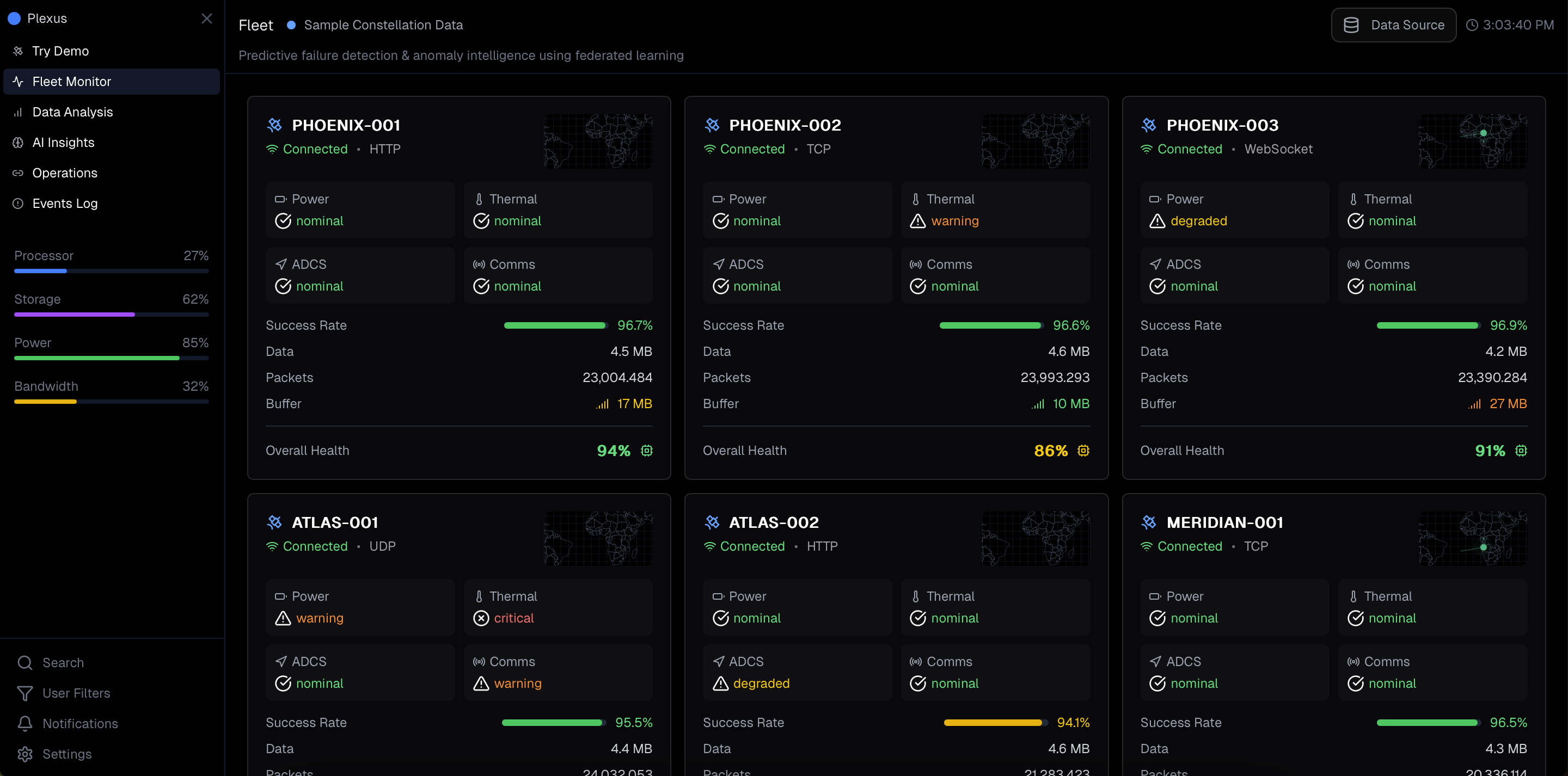Click the Overall Health 94% value on PHOENIX-001

tap(613, 451)
